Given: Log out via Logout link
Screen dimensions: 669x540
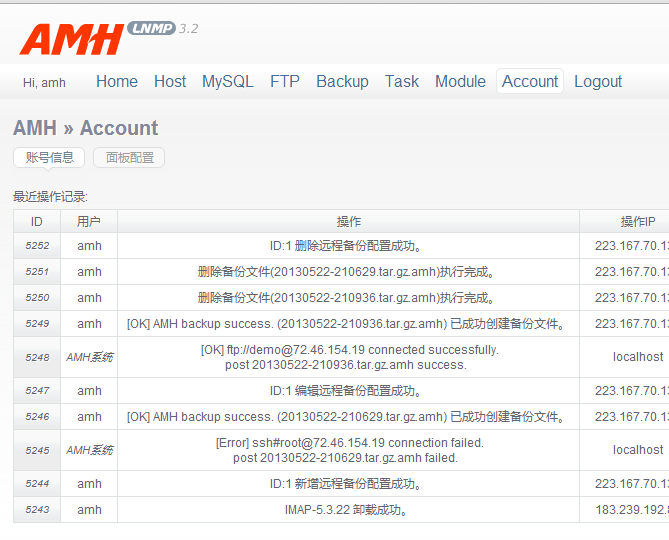Looking at the screenshot, I should (x=598, y=82).
